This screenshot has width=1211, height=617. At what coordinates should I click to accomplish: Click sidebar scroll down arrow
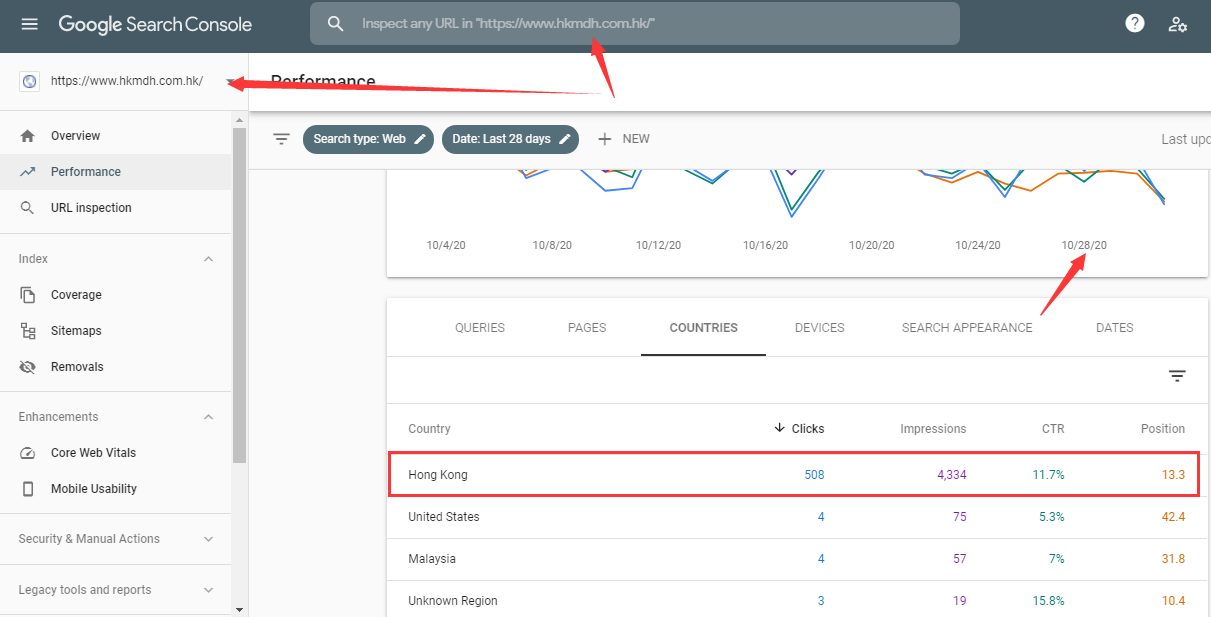(239, 609)
